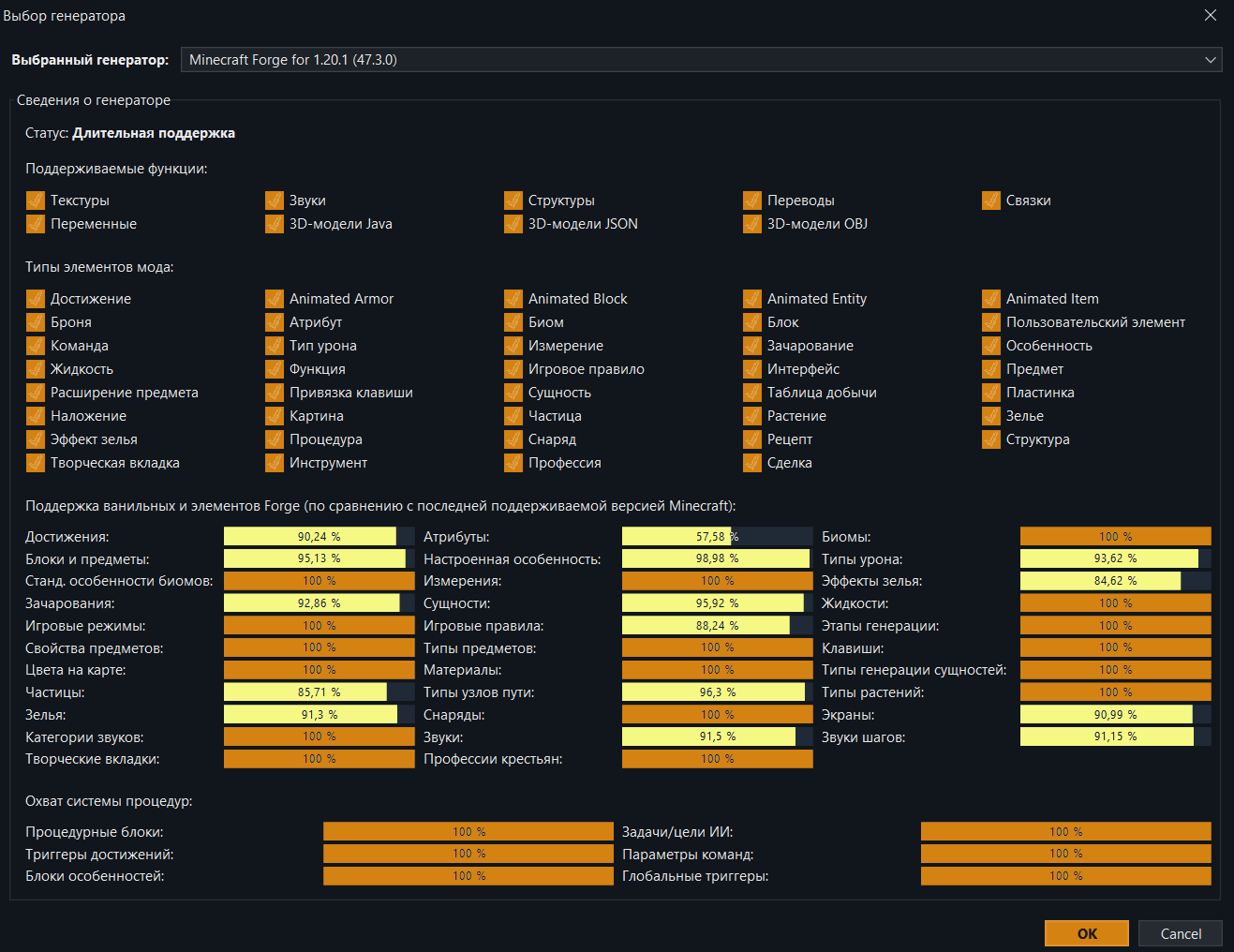Click the Зелье element type icon

[x=991, y=416]
